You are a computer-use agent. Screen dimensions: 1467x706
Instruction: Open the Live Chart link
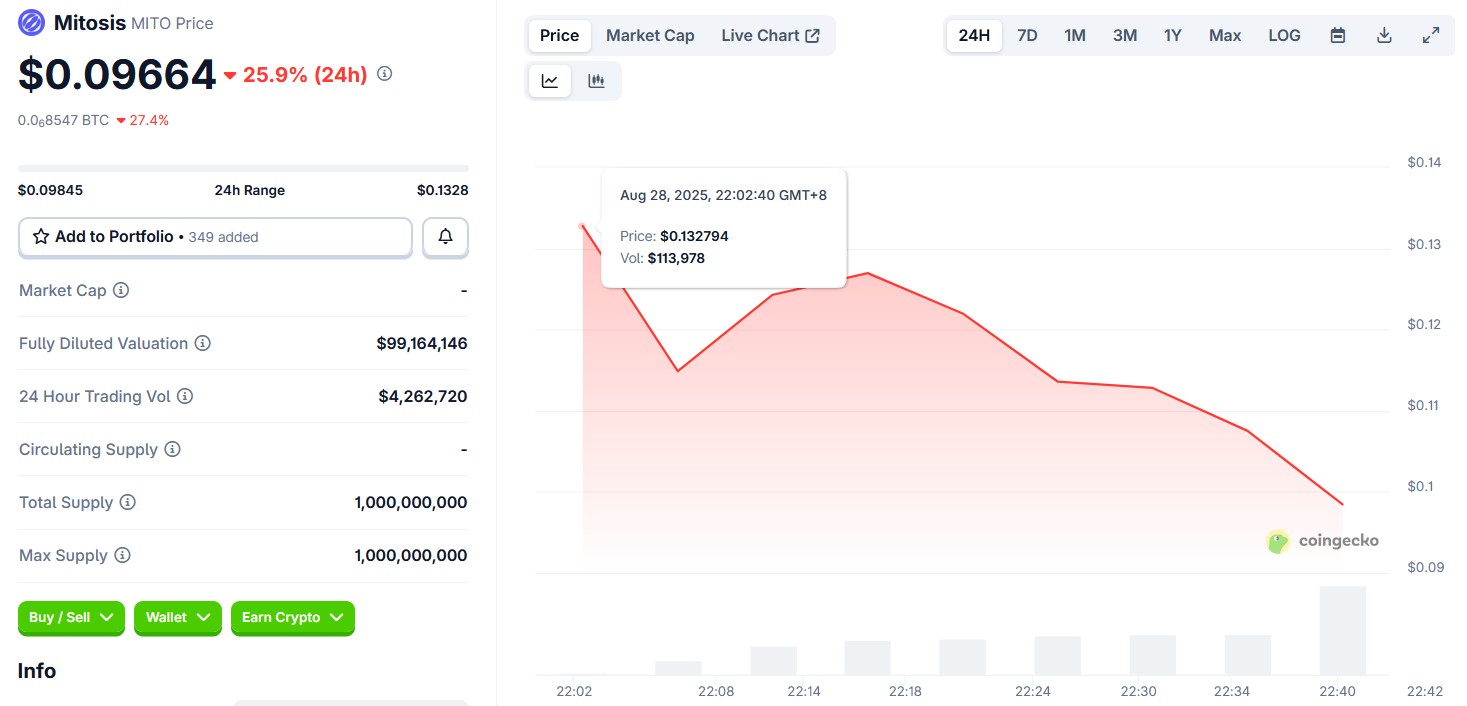click(770, 35)
